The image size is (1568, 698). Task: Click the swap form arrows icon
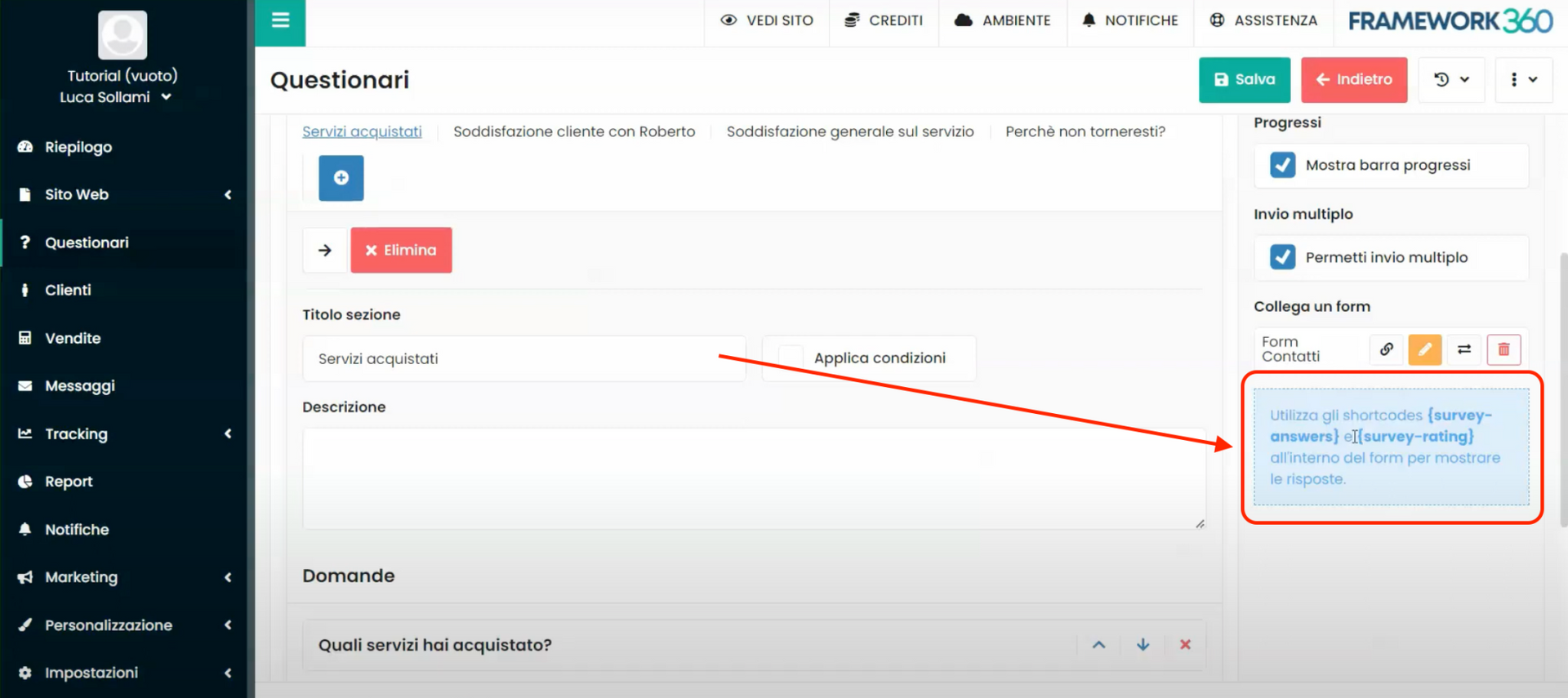pos(1464,349)
